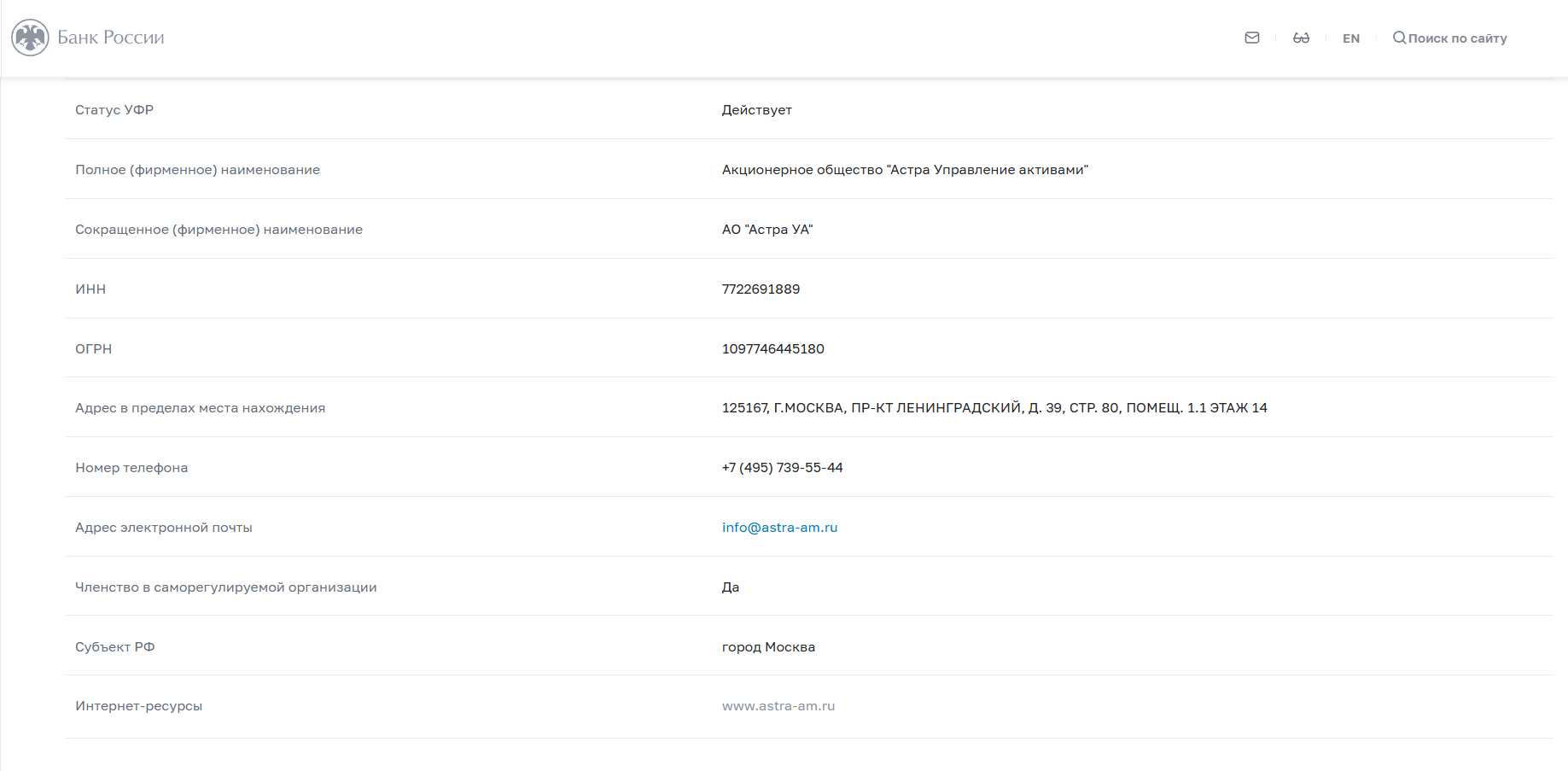Click the 'ИНН' row label
This screenshot has width=1568, height=771.
click(x=90, y=289)
